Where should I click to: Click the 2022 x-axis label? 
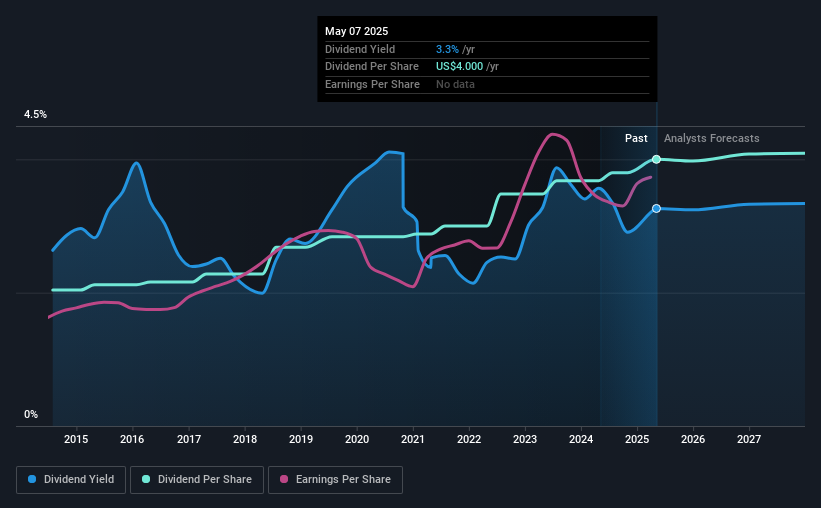469,439
